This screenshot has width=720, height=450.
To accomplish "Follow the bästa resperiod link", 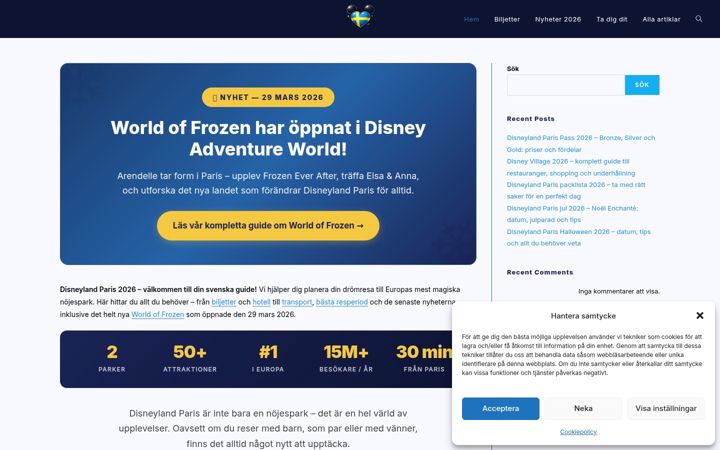I will [x=342, y=302].
